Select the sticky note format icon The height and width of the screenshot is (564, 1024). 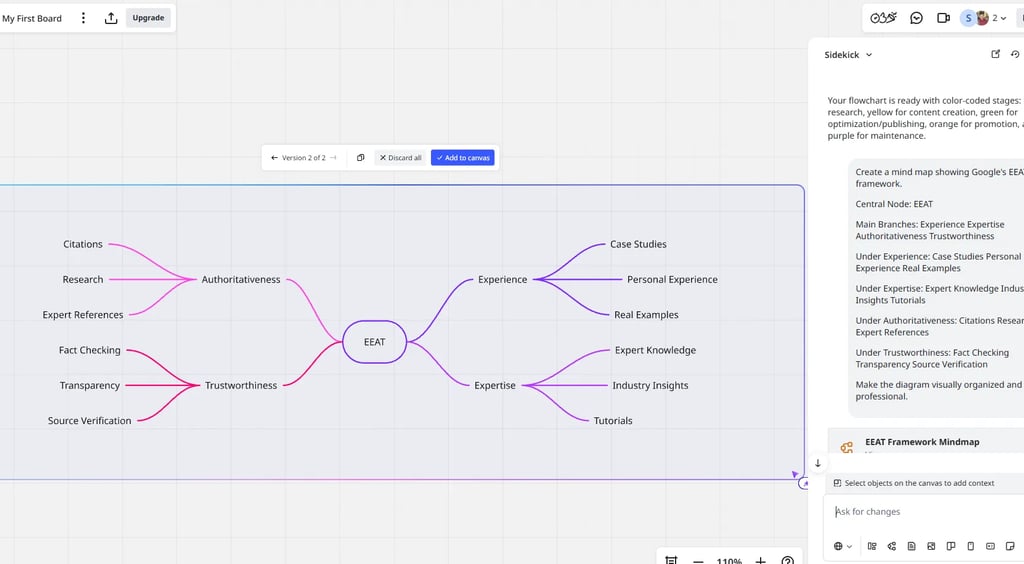[x=1010, y=546]
